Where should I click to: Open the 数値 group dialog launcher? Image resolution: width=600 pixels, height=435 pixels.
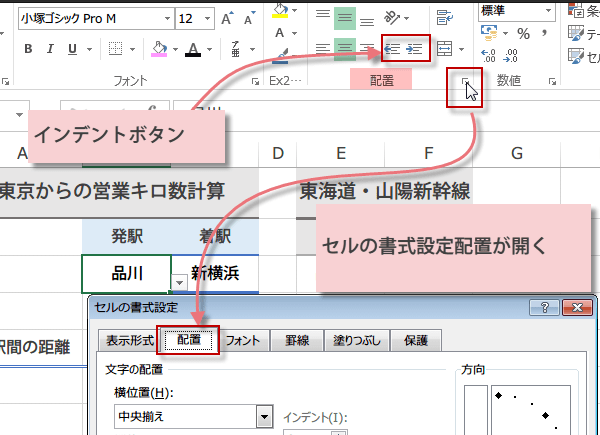(552, 81)
